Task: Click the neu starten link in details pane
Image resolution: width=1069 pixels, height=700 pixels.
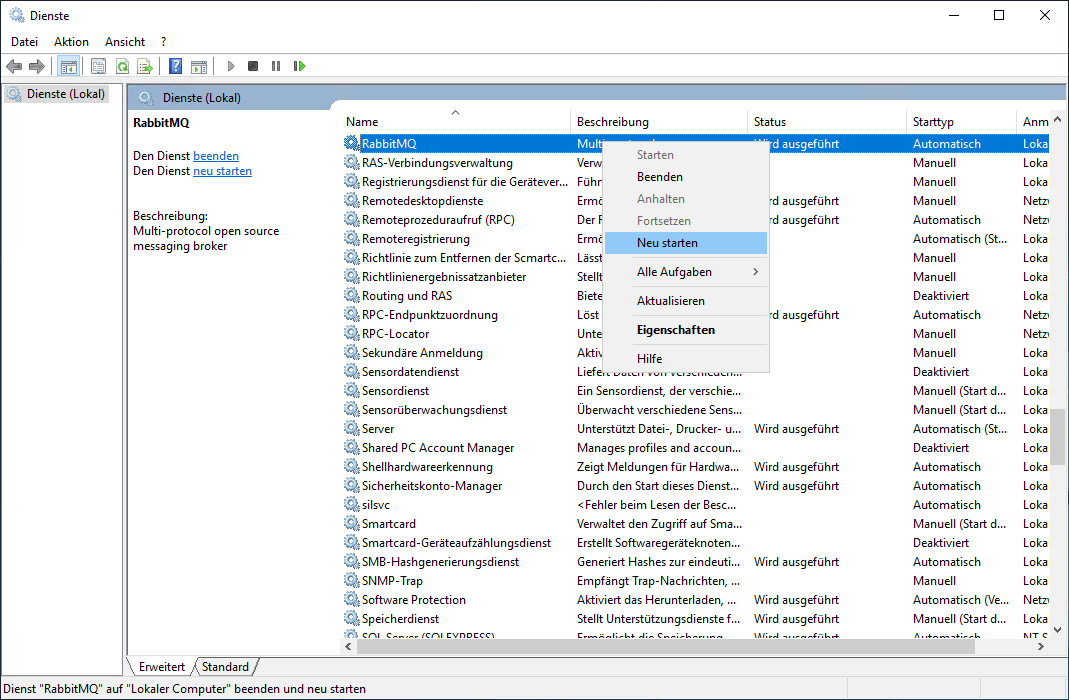Action: point(222,170)
